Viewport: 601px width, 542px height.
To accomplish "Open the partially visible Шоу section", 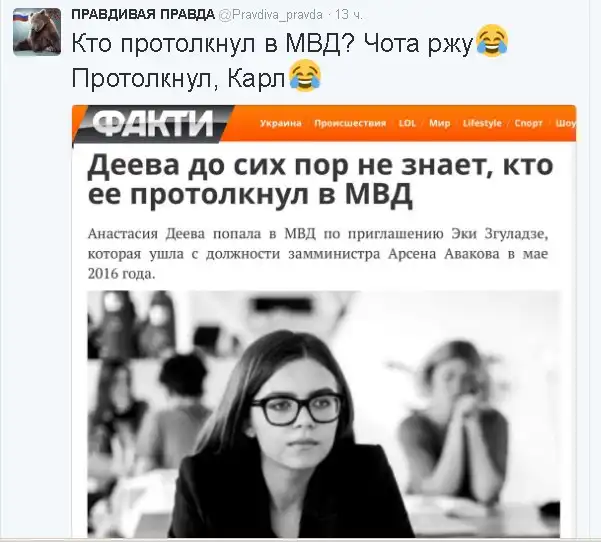I will click(565, 123).
